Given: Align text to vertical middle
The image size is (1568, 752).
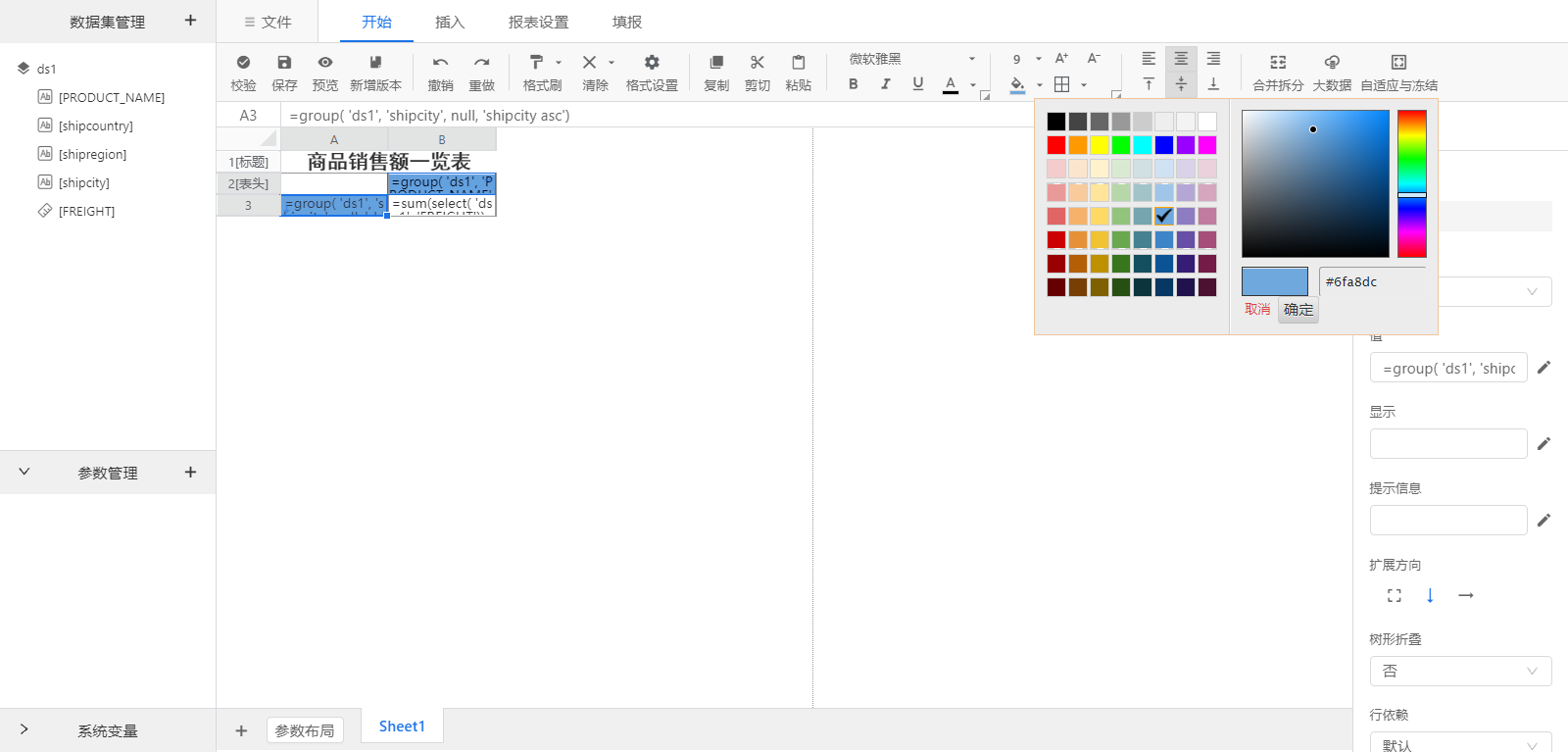Looking at the screenshot, I should pyautogui.click(x=1181, y=84).
